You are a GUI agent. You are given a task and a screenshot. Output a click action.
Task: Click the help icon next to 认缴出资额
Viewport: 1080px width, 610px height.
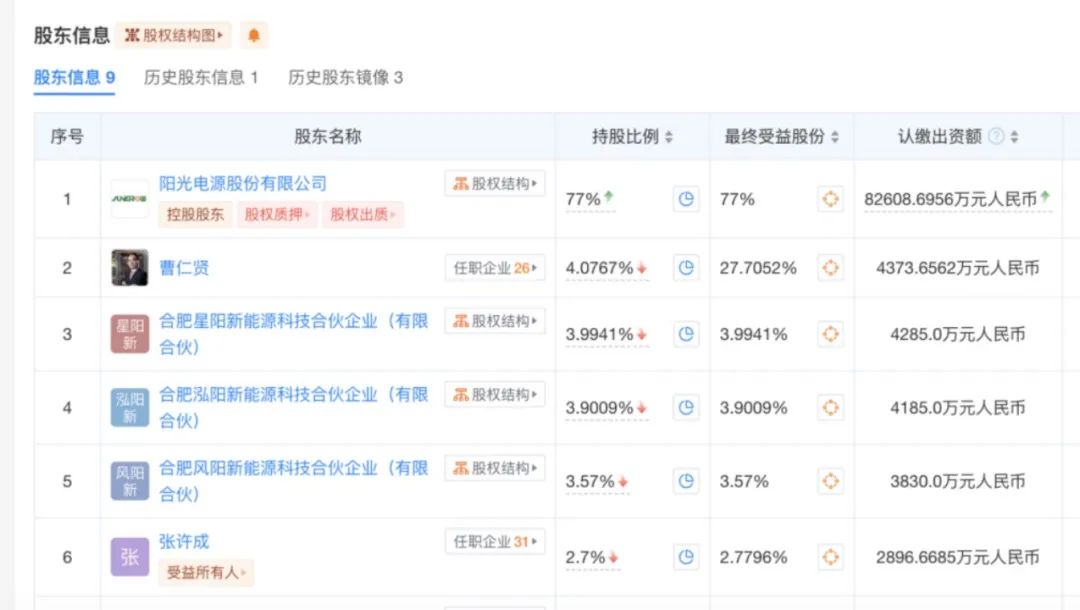click(996, 137)
